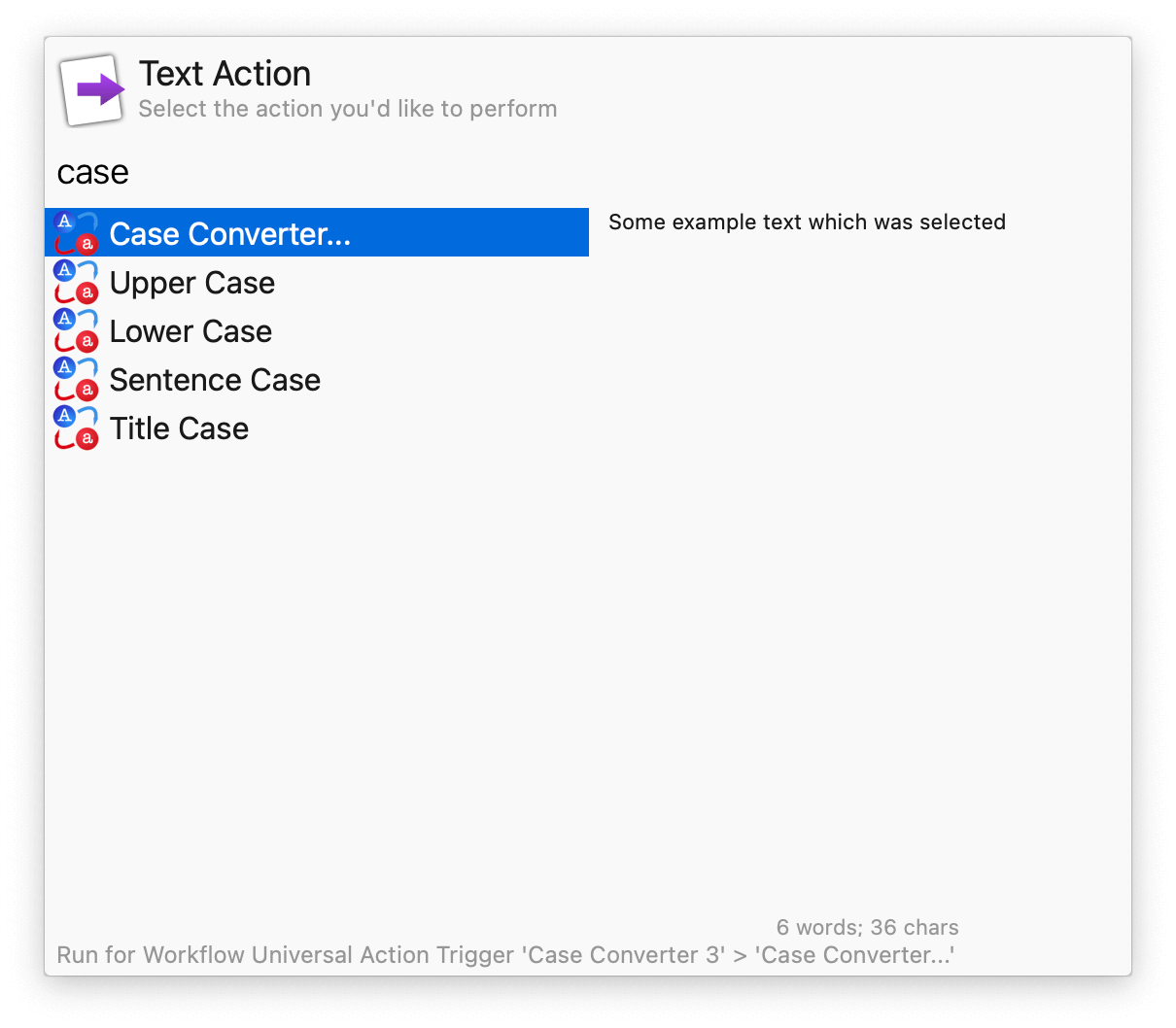Viewport: 1176px width, 1028px height.
Task: Click the 'Select the action' subtitle text
Action: pyautogui.click(x=347, y=109)
